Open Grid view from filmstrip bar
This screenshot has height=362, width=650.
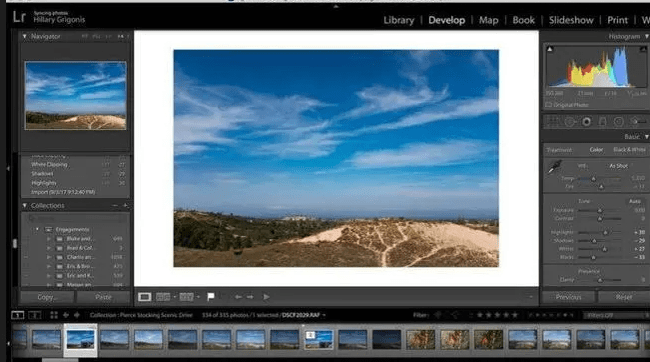pos(54,315)
